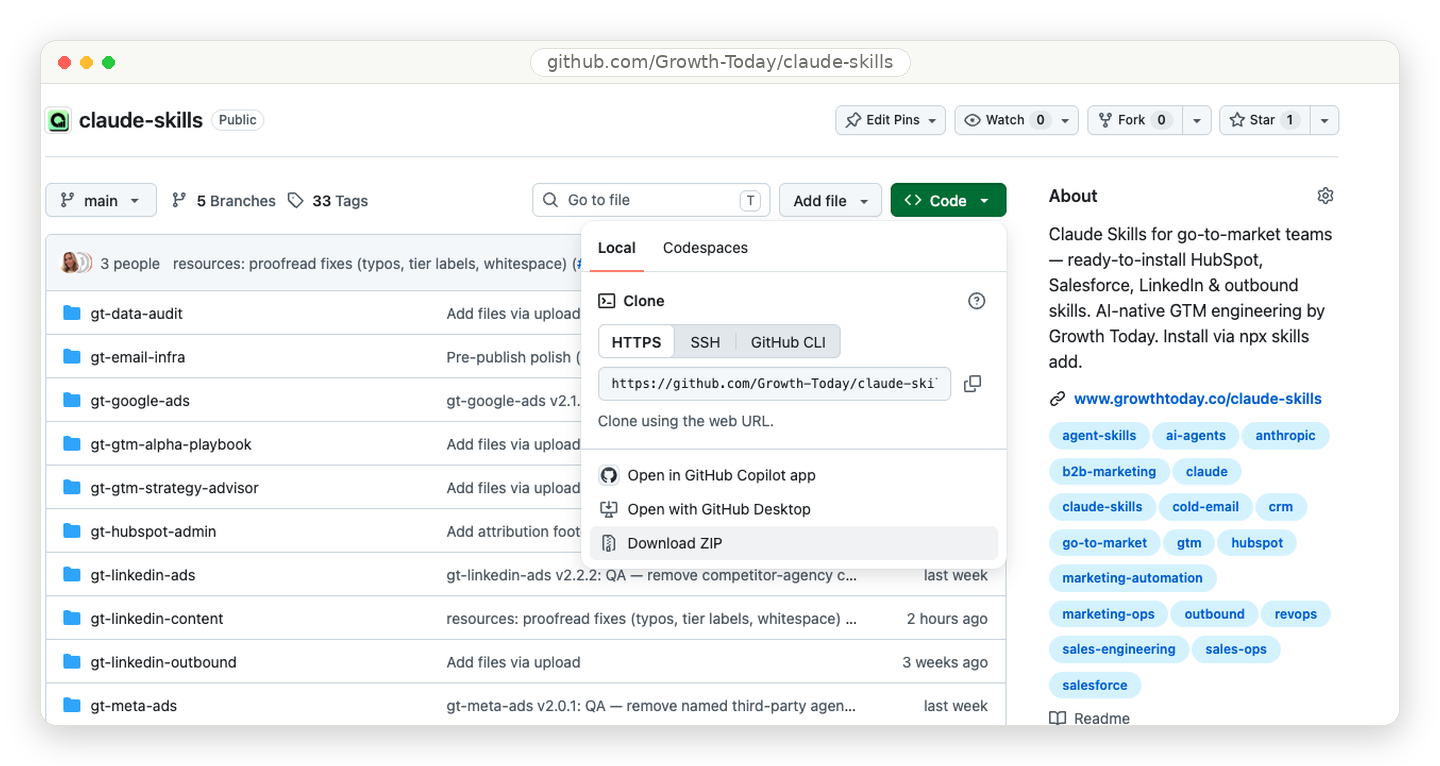Screen dimensions: 1440x766
Task: Star the repository
Action: point(1263,120)
